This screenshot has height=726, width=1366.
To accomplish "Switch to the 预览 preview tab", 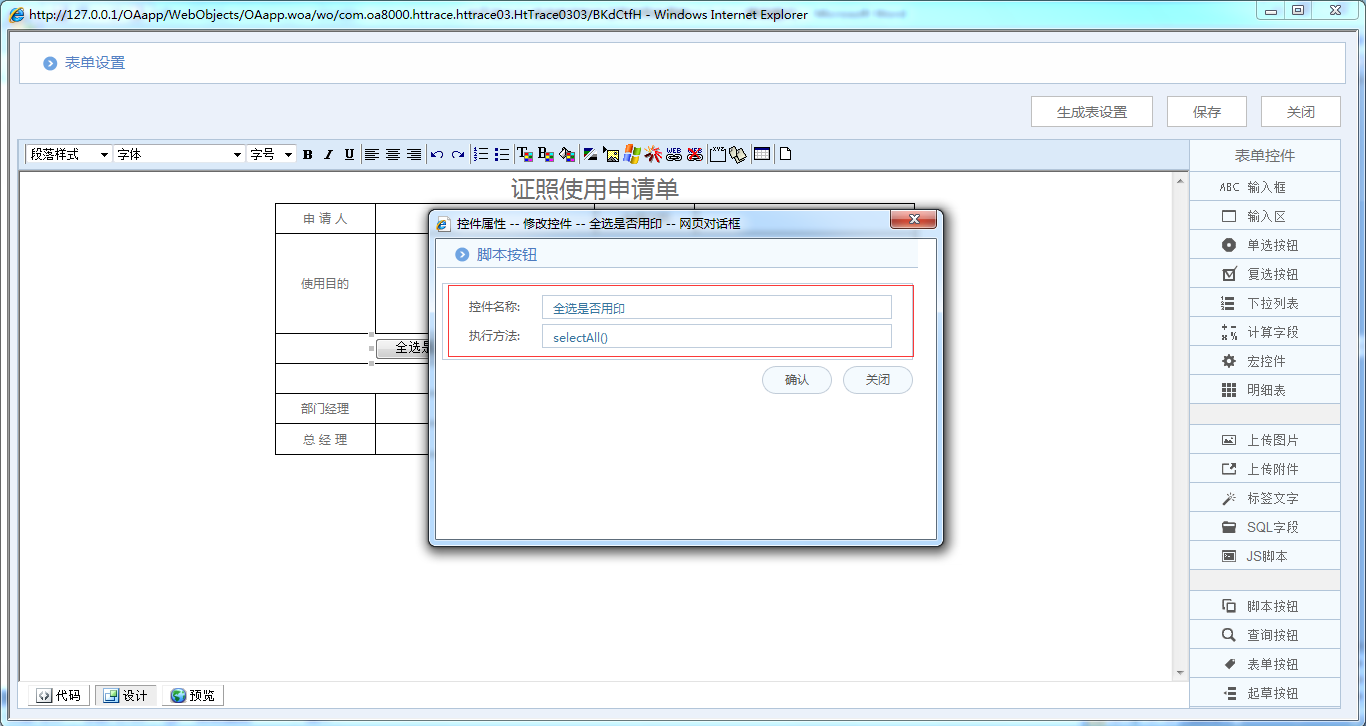I will 192,695.
